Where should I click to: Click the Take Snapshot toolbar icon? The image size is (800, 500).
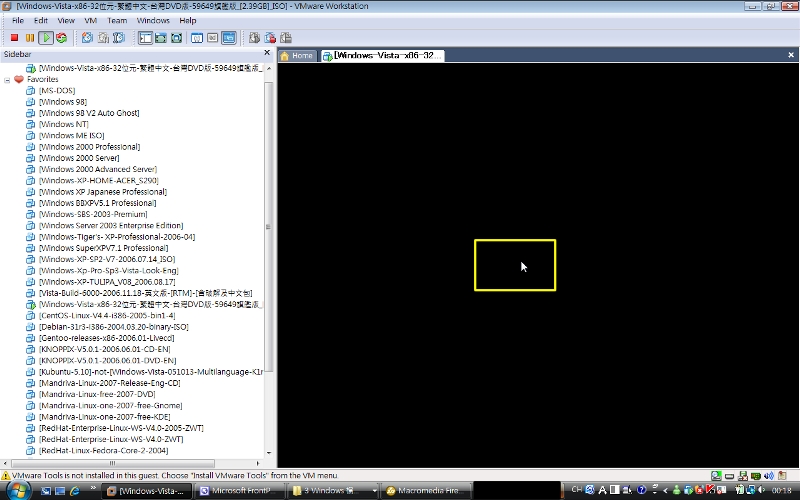click(x=88, y=38)
